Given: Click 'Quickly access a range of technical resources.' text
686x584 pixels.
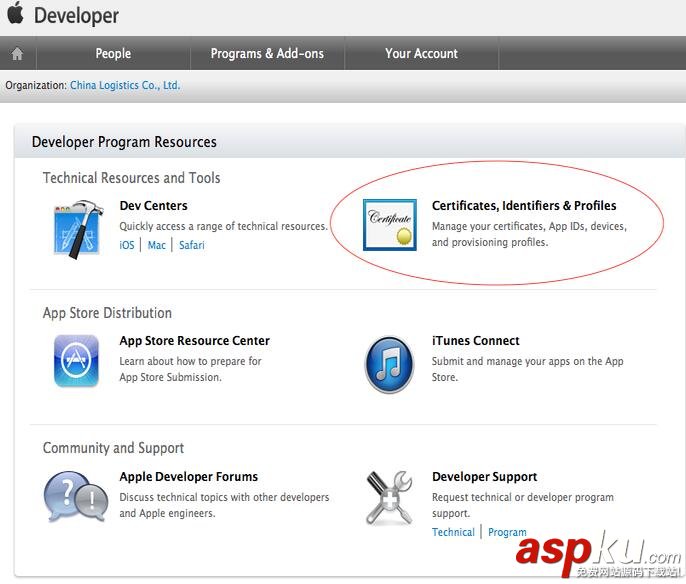Looking at the screenshot, I should (224, 226).
